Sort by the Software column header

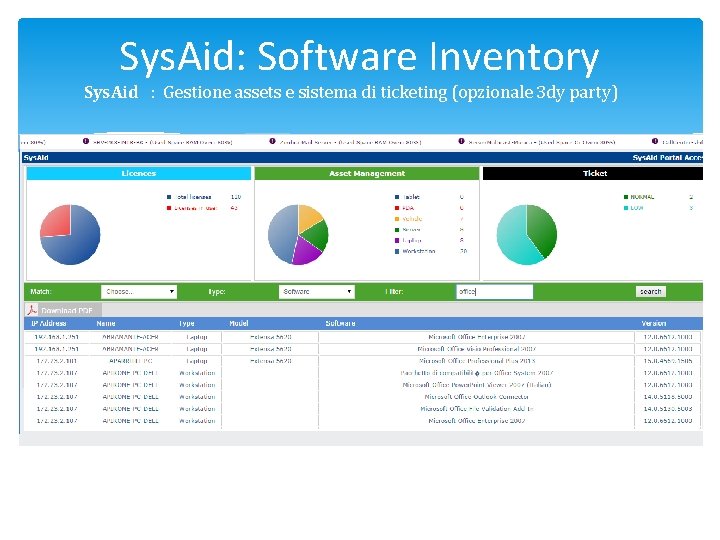click(340, 323)
